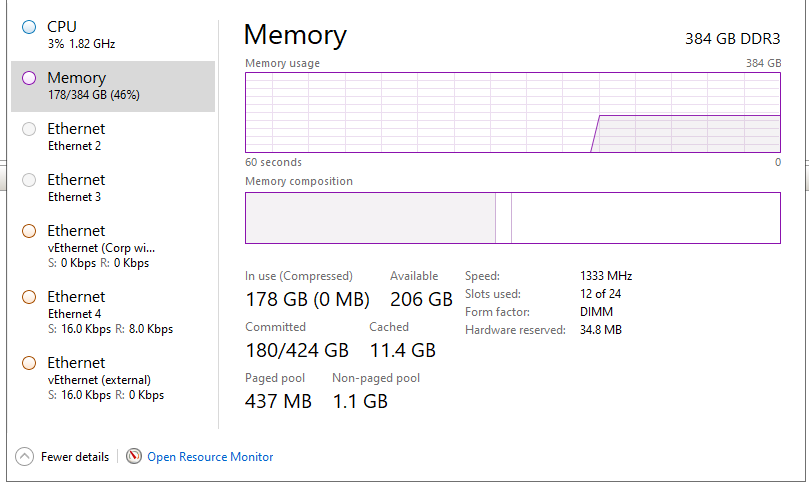Click the Memory usage graph
This screenshot has width=809, height=483.
pos(512,112)
